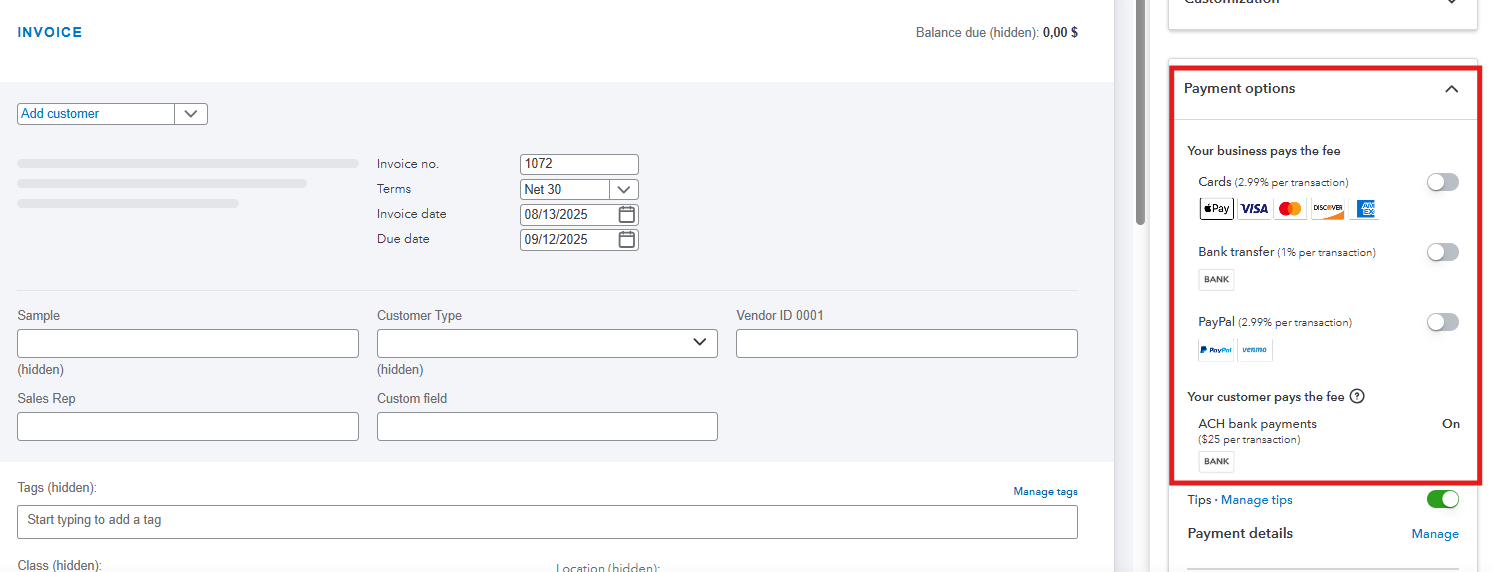Click the page vertical scrollbar
Image resolution: width=1492 pixels, height=572 pixels.
coord(1140,112)
